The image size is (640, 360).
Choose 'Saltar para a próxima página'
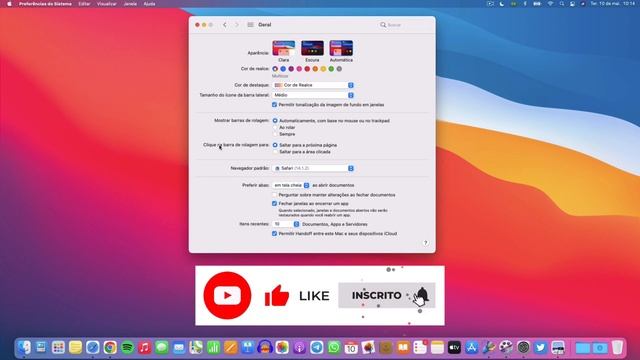point(275,145)
